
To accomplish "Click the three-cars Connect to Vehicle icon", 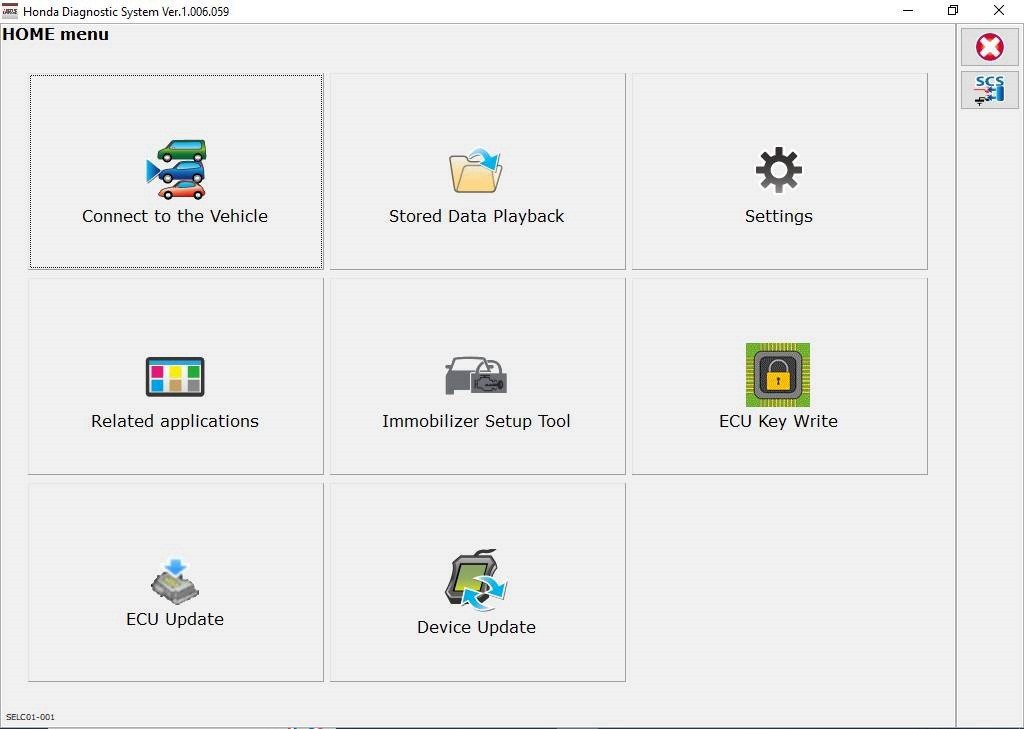I will 176,169.
